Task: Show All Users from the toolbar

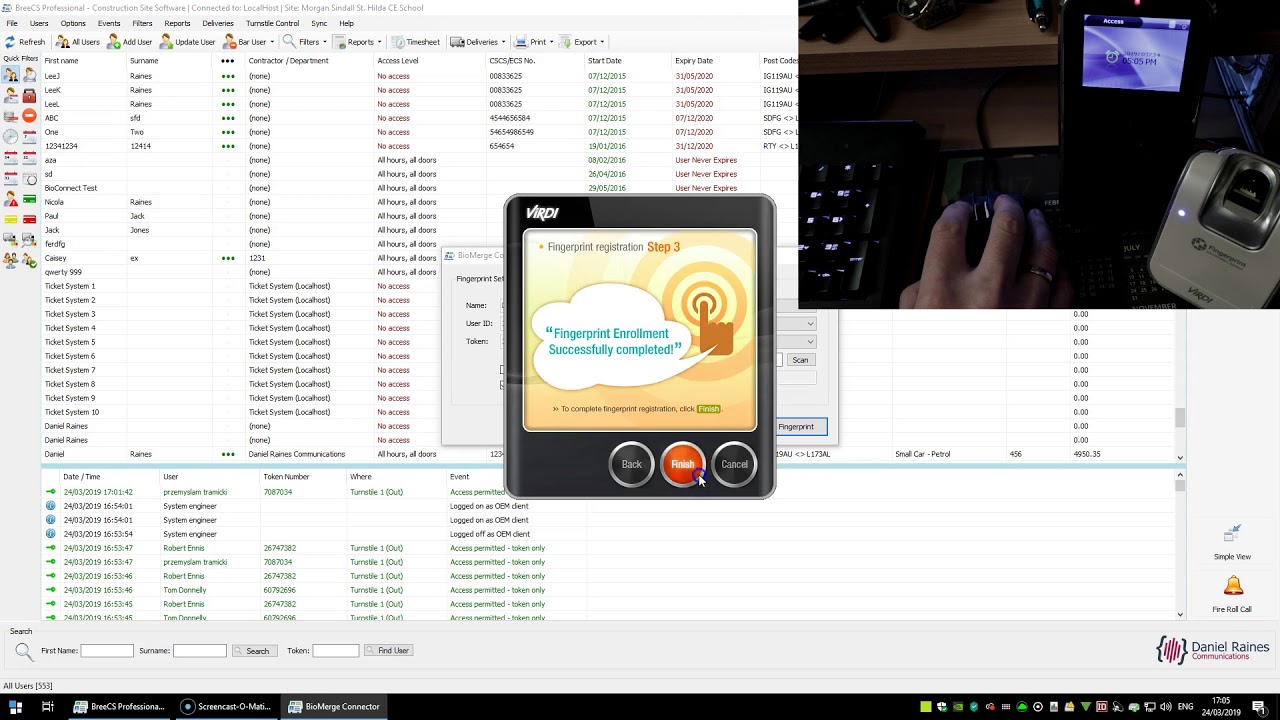Action: coord(78,42)
